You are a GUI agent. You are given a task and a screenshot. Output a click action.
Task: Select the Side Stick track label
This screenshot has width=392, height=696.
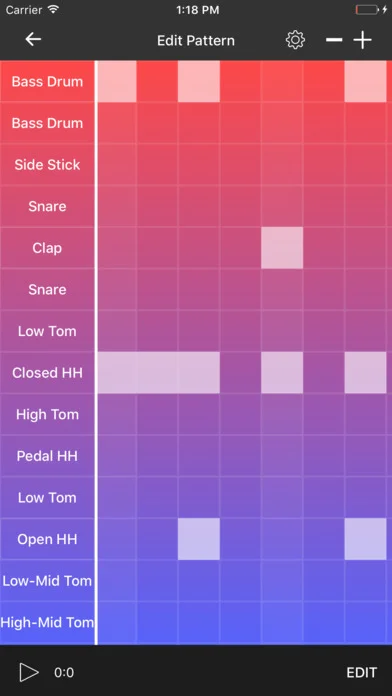pos(47,165)
